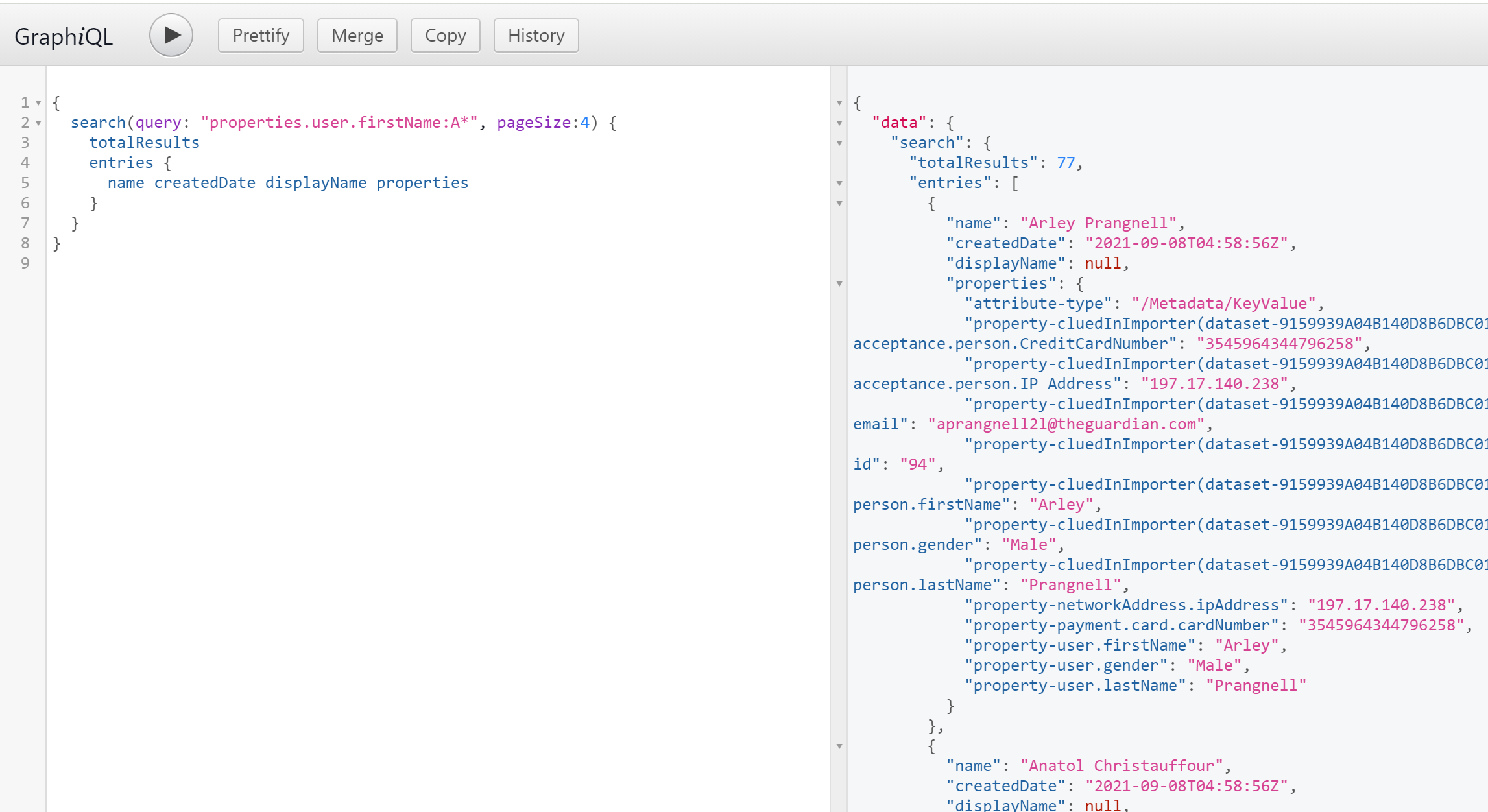Collapse root brace of the response pane

click(839, 103)
